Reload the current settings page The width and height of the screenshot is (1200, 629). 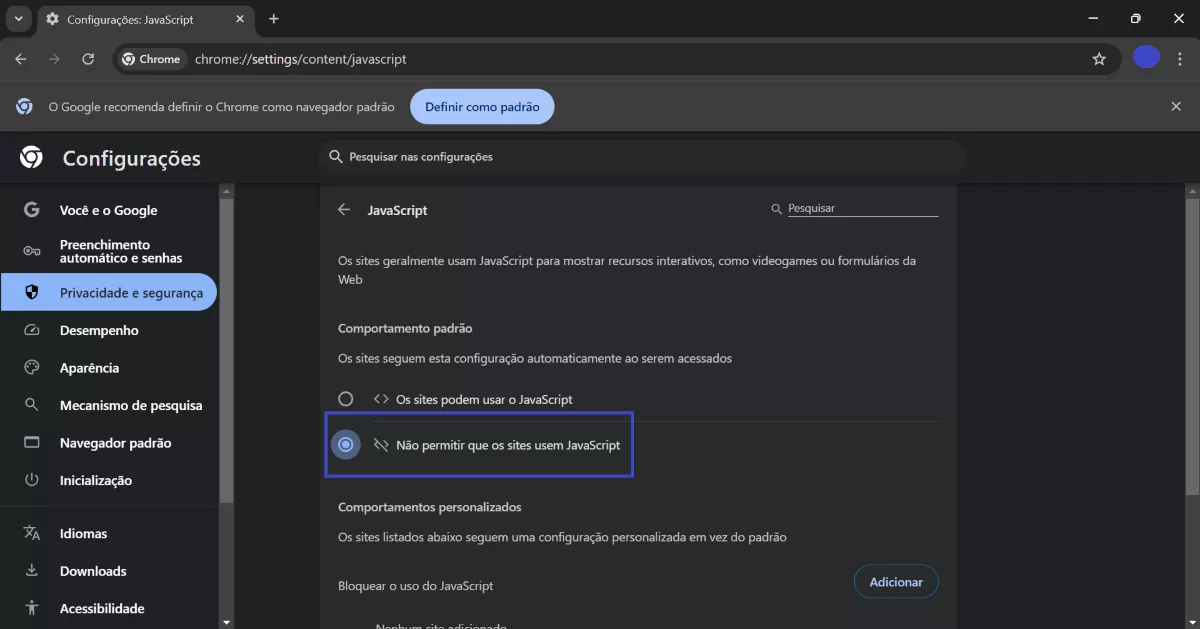tap(88, 59)
